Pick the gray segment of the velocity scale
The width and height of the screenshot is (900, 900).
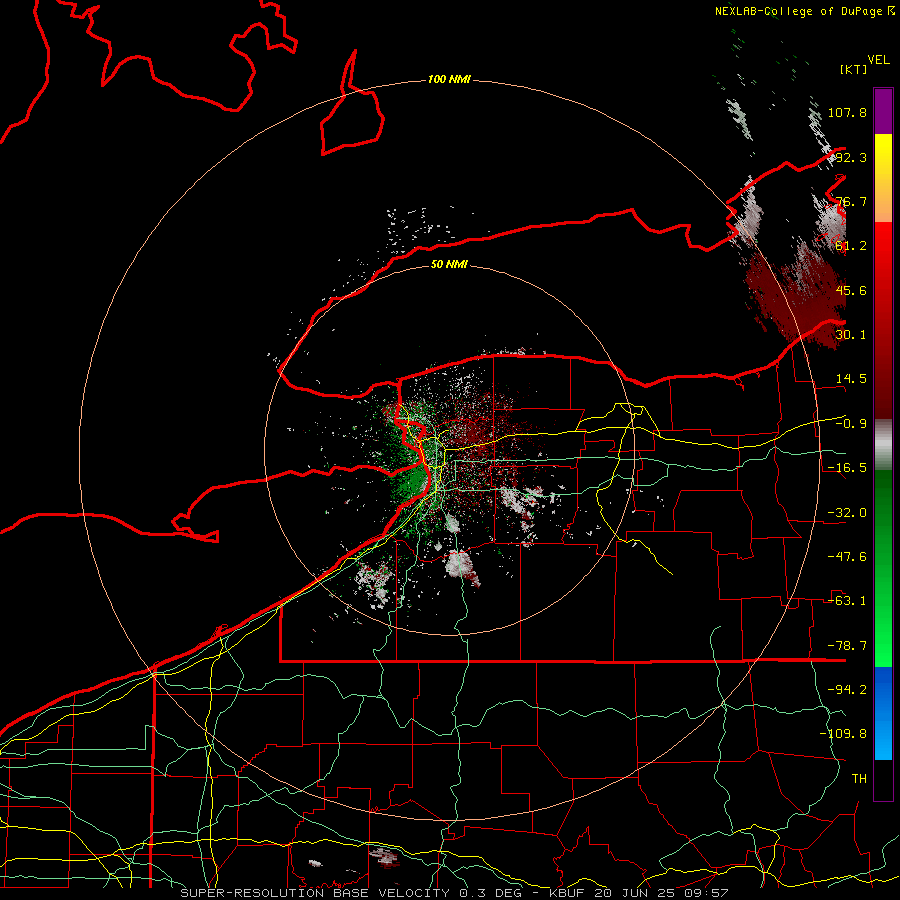tap(883, 444)
